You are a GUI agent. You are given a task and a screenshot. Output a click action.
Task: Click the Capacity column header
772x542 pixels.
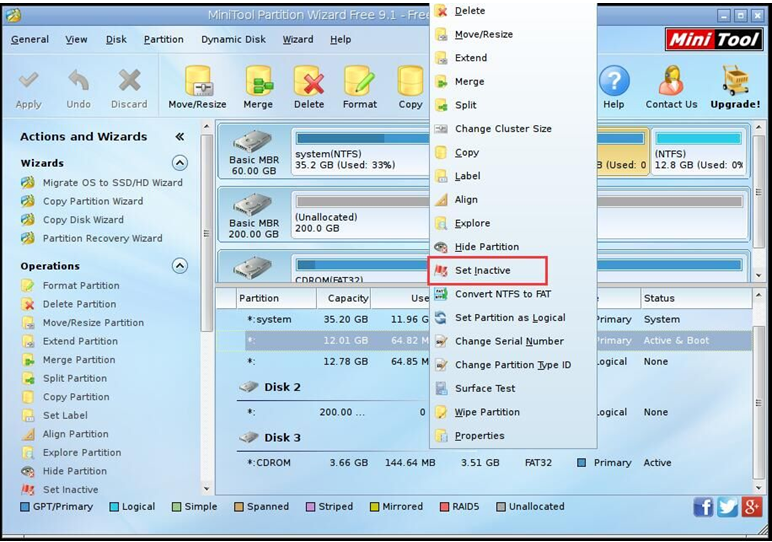[343, 298]
